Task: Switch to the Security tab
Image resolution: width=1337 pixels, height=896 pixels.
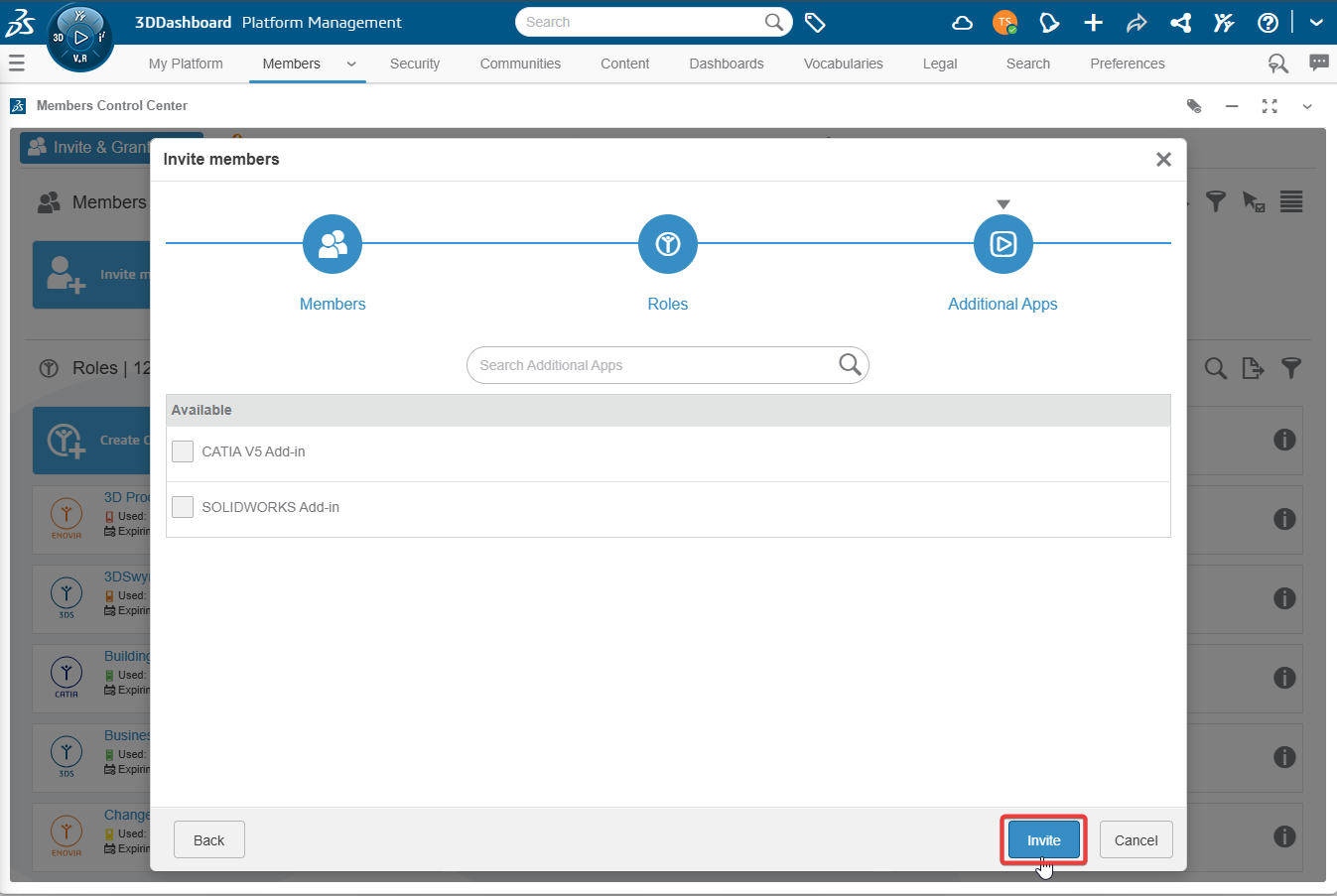Action: click(415, 64)
